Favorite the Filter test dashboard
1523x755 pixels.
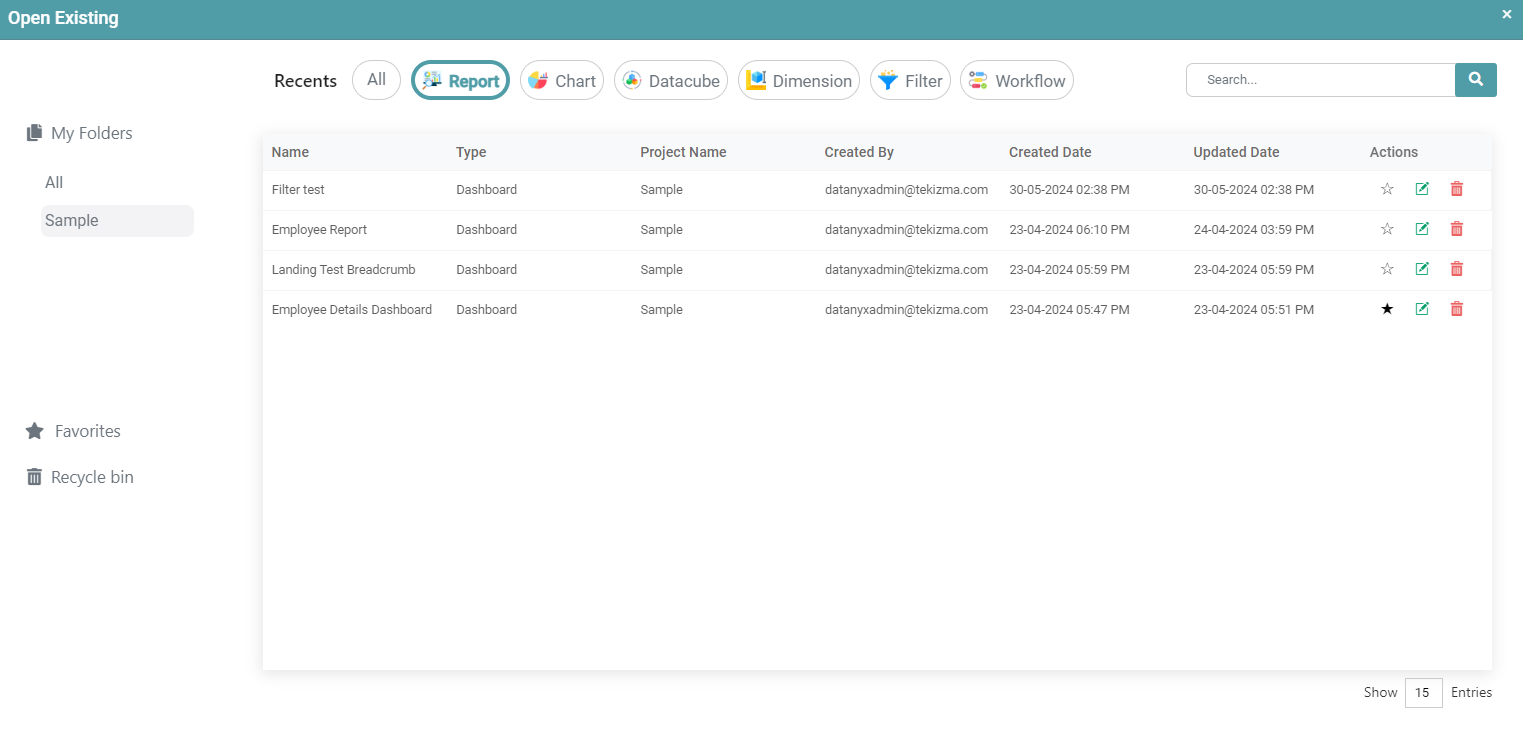point(1387,189)
